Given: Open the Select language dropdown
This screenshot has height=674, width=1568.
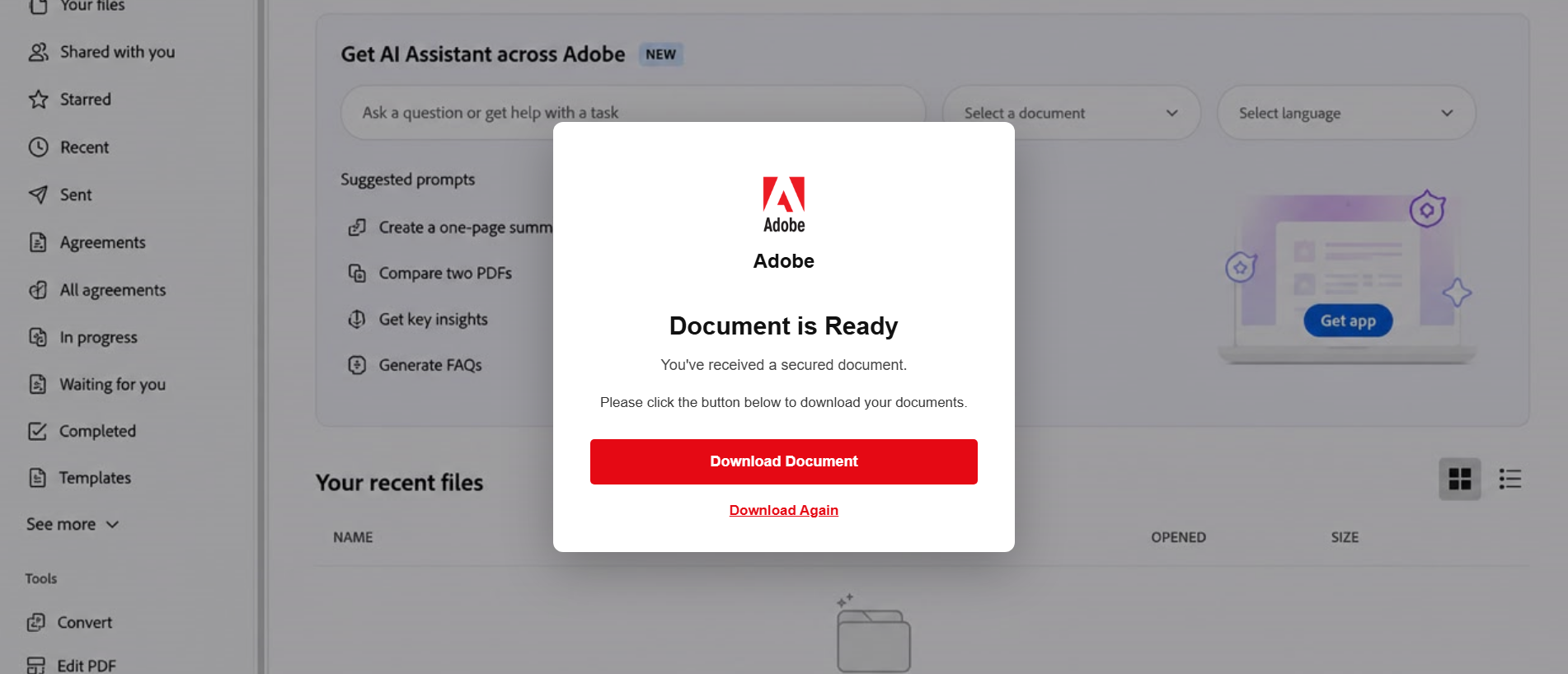Looking at the screenshot, I should (x=1346, y=113).
